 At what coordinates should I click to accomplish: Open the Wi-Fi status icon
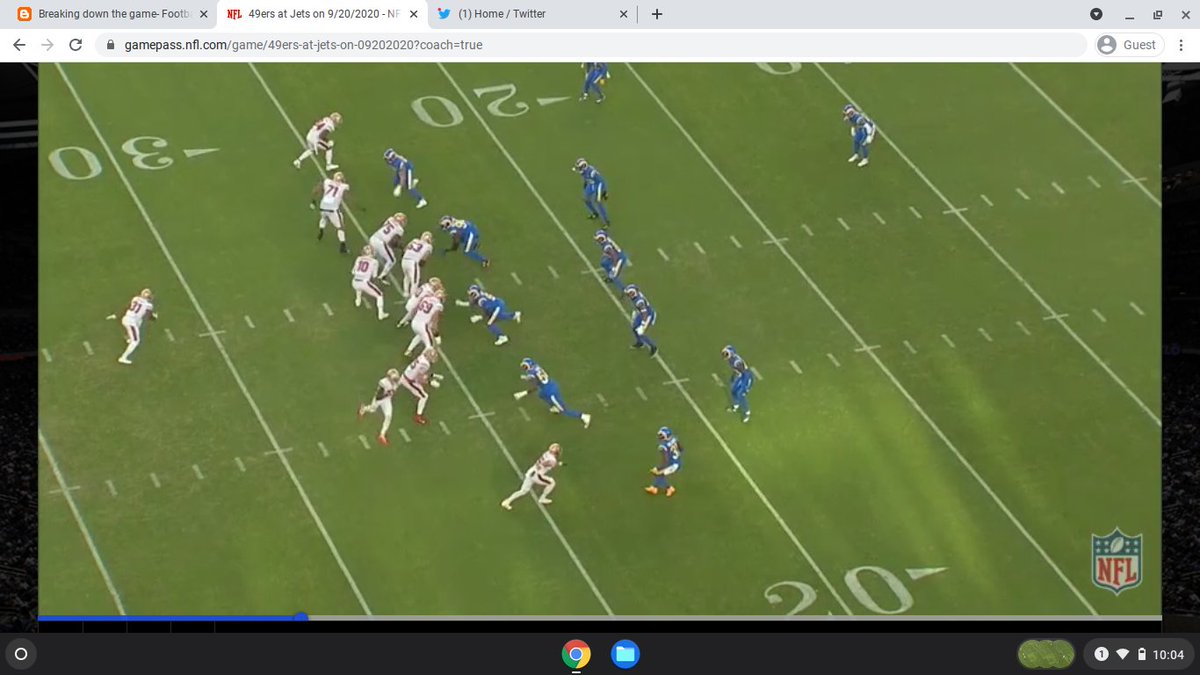[1123, 655]
